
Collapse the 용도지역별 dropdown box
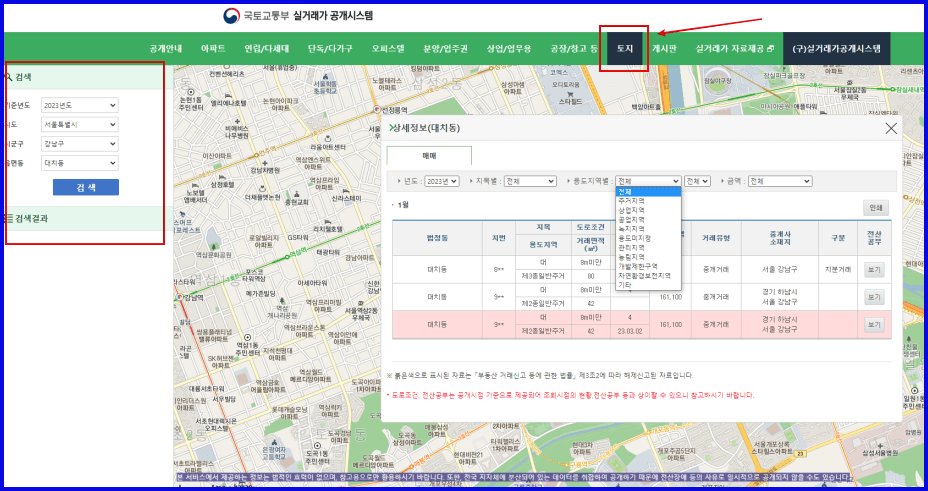tap(648, 181)
